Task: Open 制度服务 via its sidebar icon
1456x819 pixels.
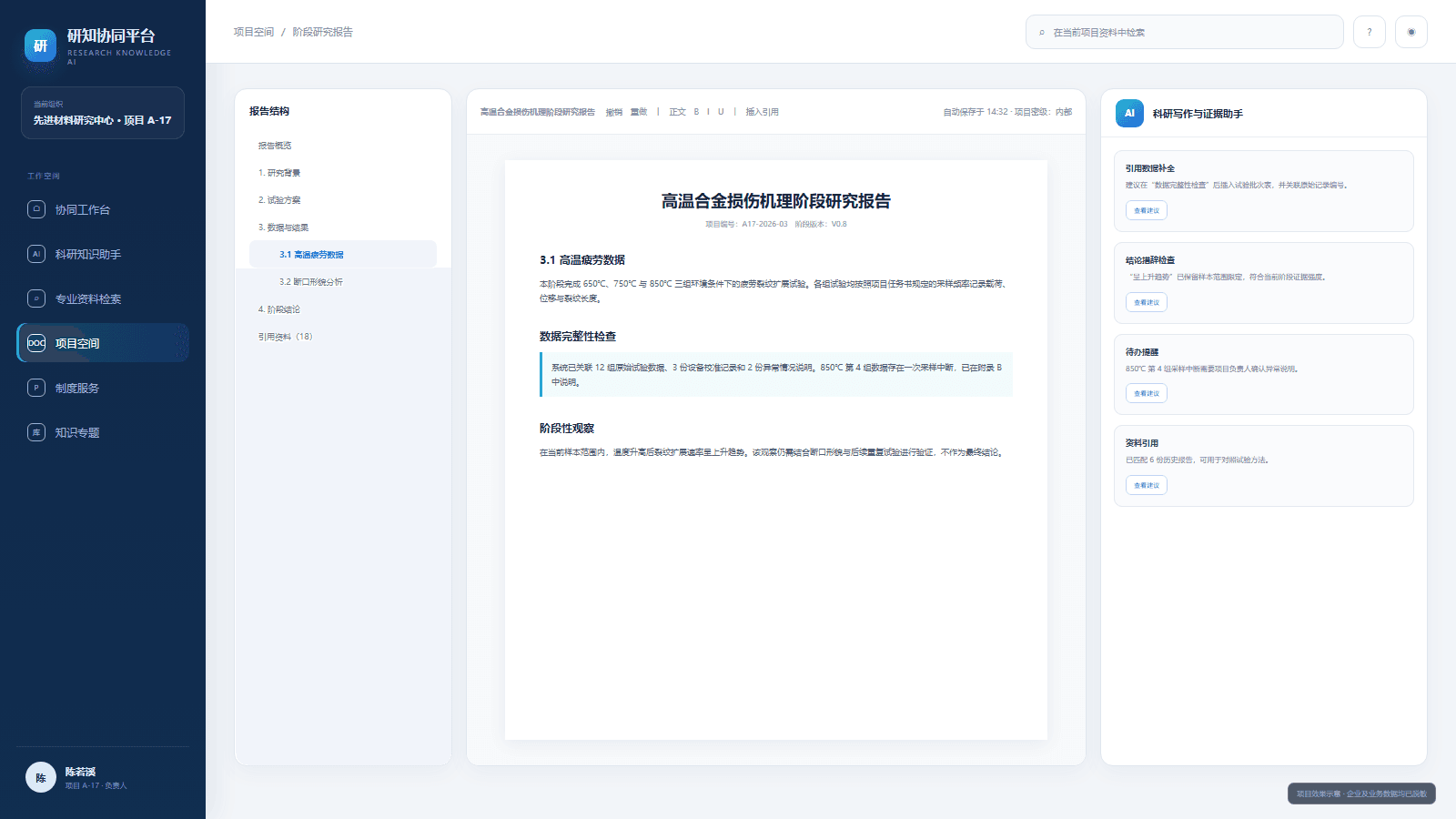Action: pos(36,388)
